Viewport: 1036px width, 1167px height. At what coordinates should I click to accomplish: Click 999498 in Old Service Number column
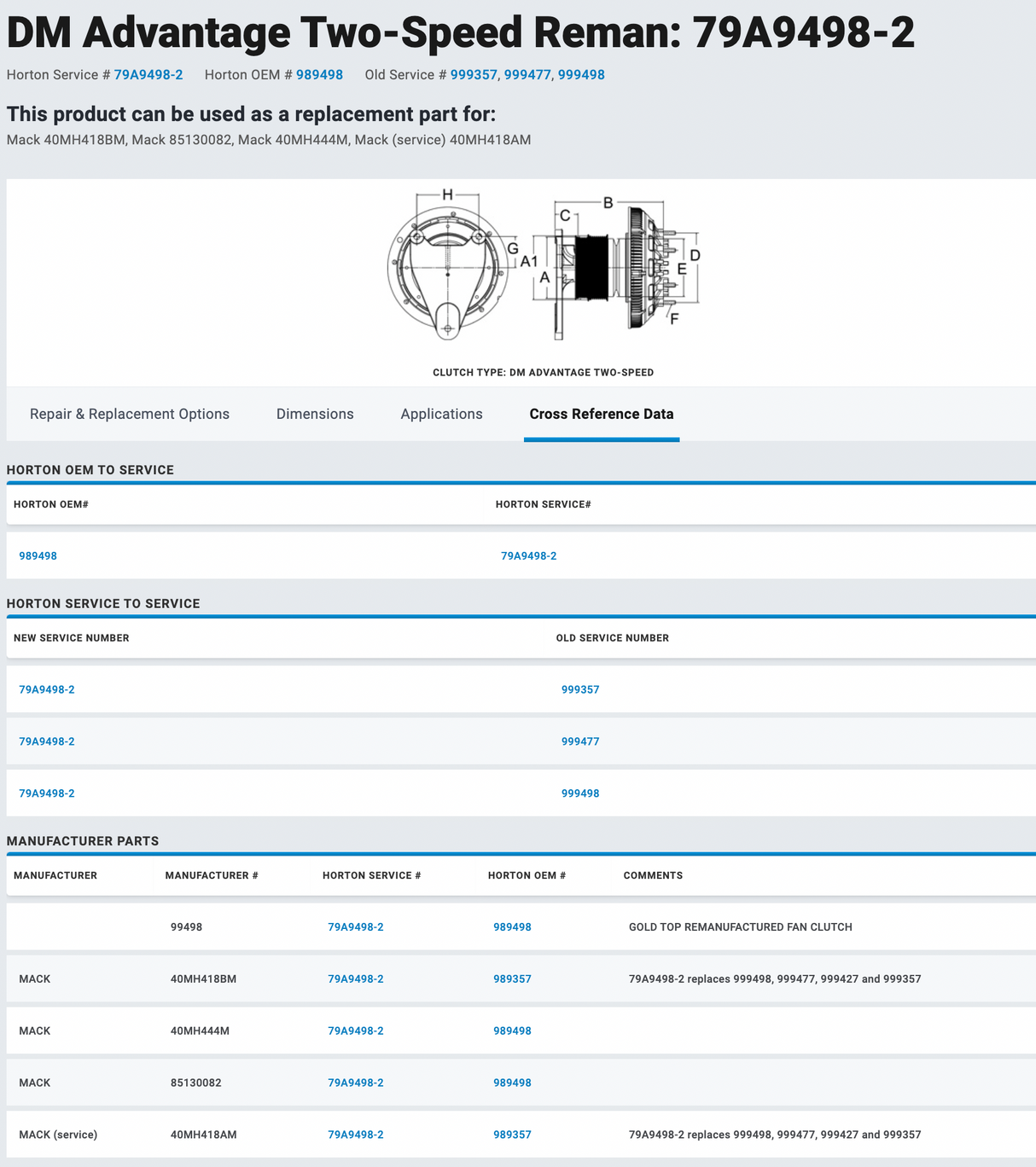coord(580,793)
